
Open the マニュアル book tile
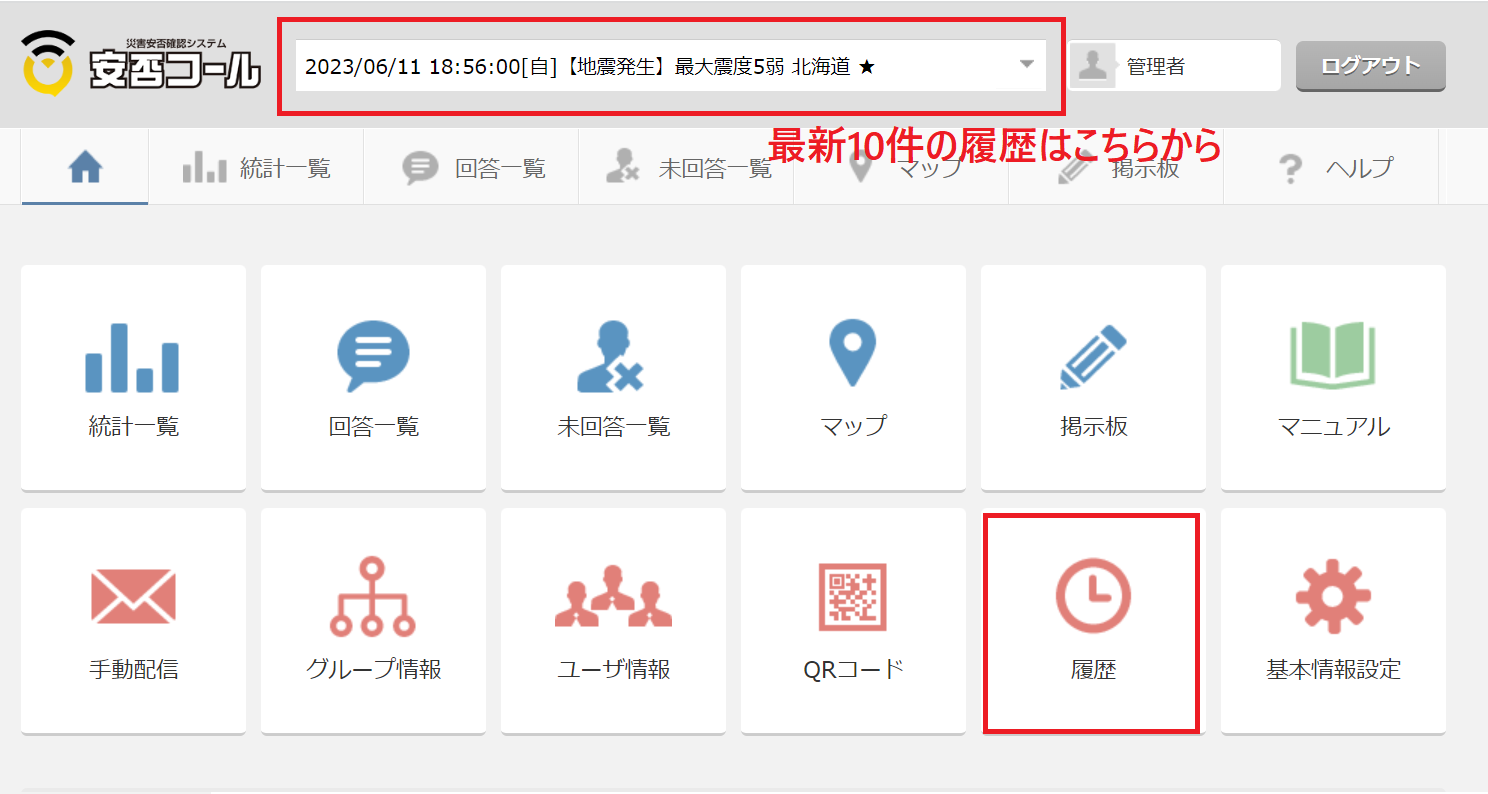tap(1333, 378)
